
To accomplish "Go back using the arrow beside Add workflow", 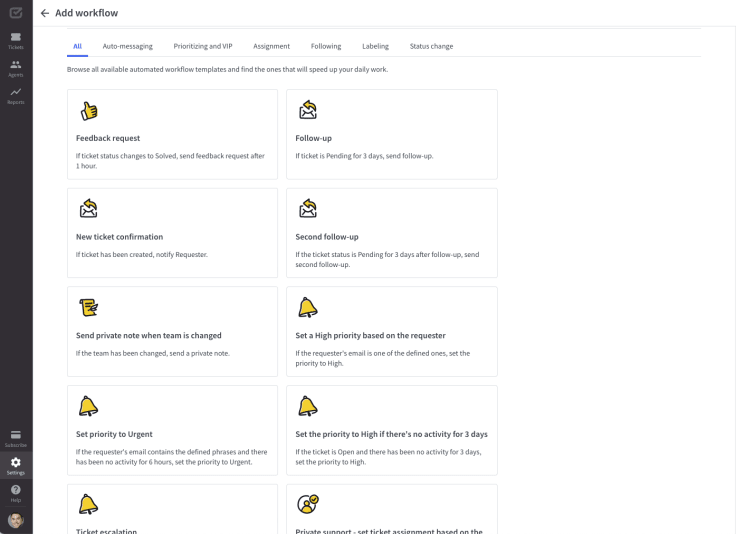I will 45,13.
